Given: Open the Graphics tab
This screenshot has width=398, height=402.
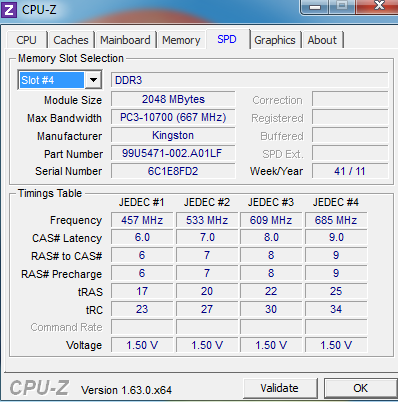Looking at the screenshot, I should [275, 40].
